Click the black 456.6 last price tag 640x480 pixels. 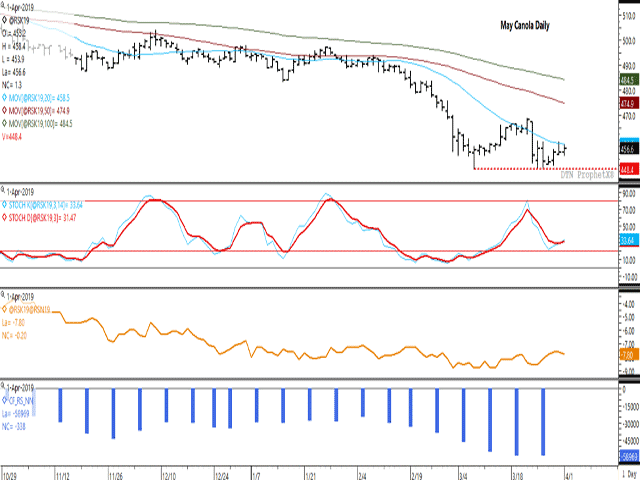pyautogui.click(x=627, y=149)
